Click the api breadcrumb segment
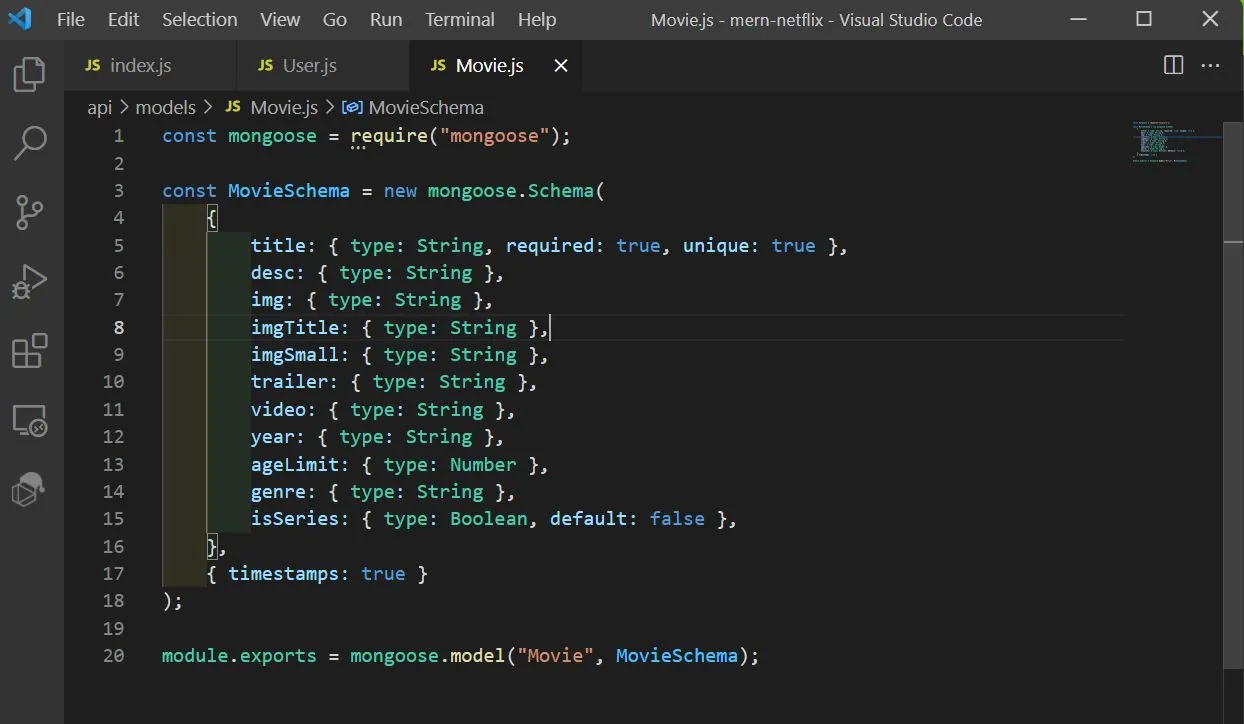 coord(100,107)
